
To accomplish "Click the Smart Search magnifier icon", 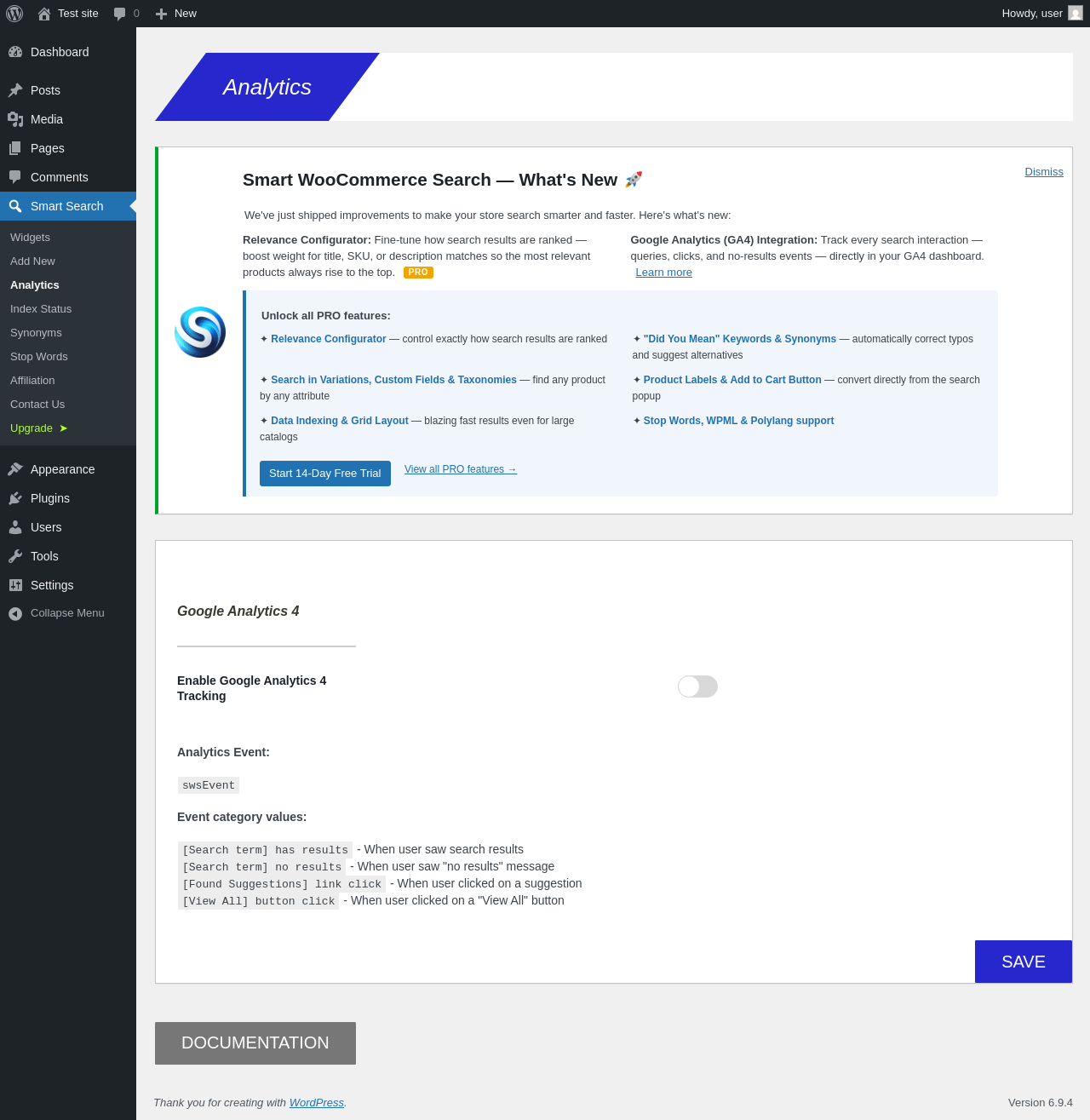I will tap(15, 206).
